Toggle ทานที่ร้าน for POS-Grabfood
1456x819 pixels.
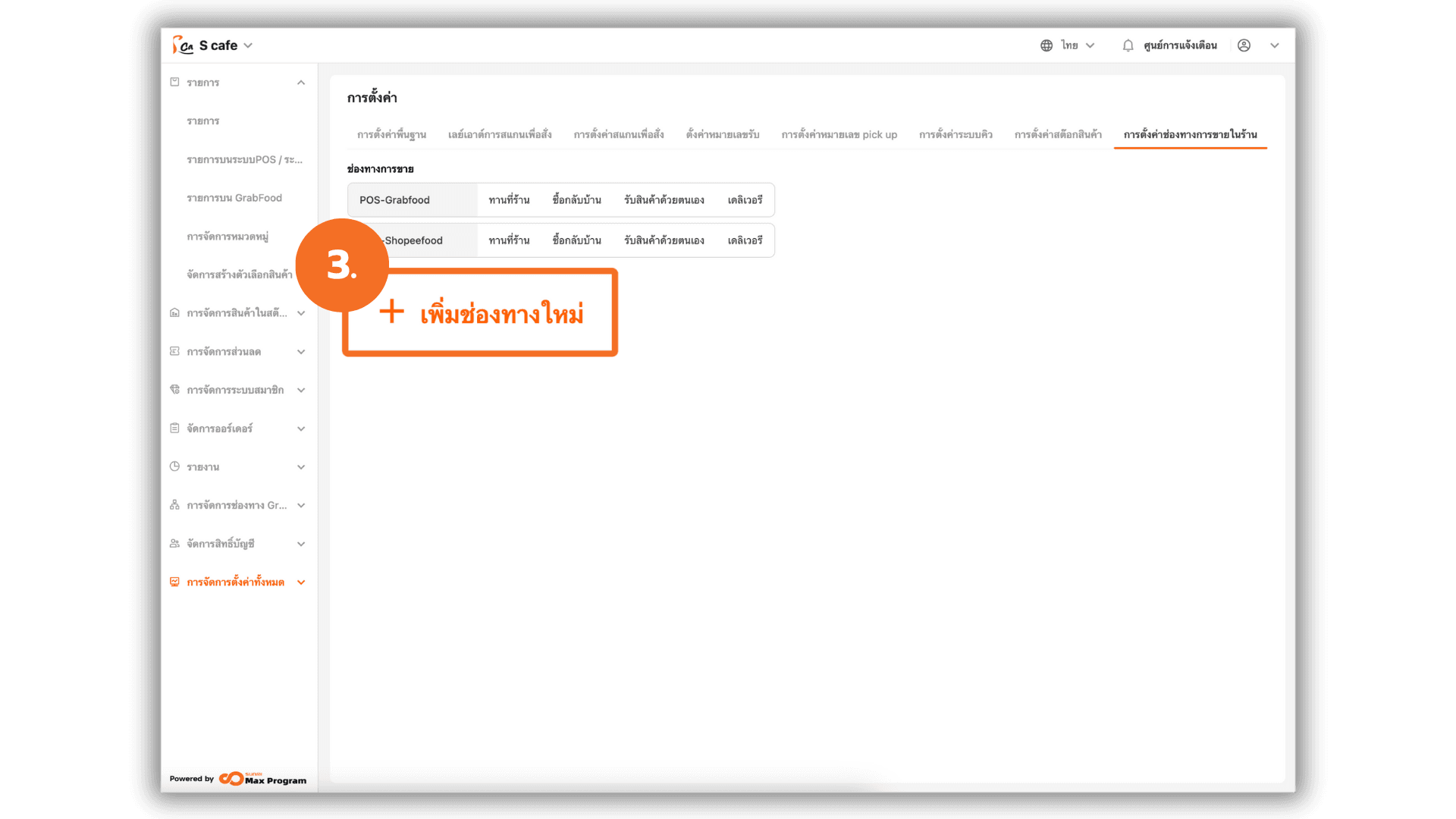509,200
